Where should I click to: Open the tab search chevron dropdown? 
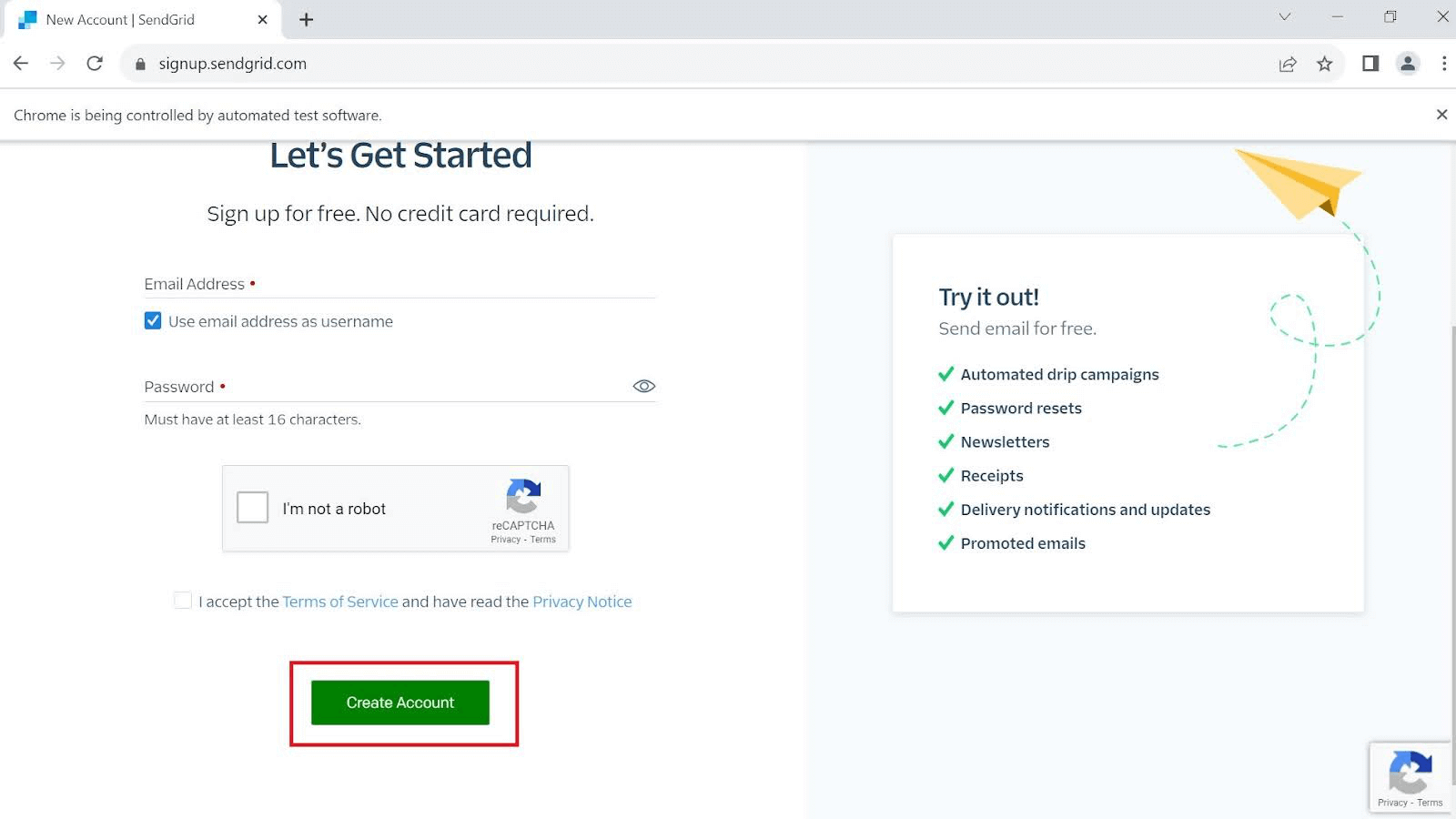click(x=1283, y=16)
